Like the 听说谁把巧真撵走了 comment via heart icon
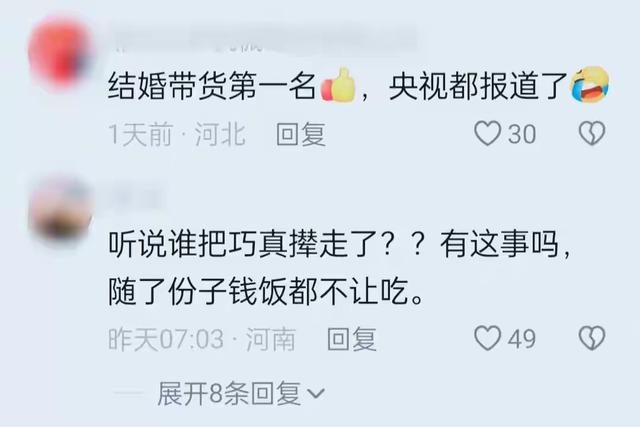 point(487,338)
